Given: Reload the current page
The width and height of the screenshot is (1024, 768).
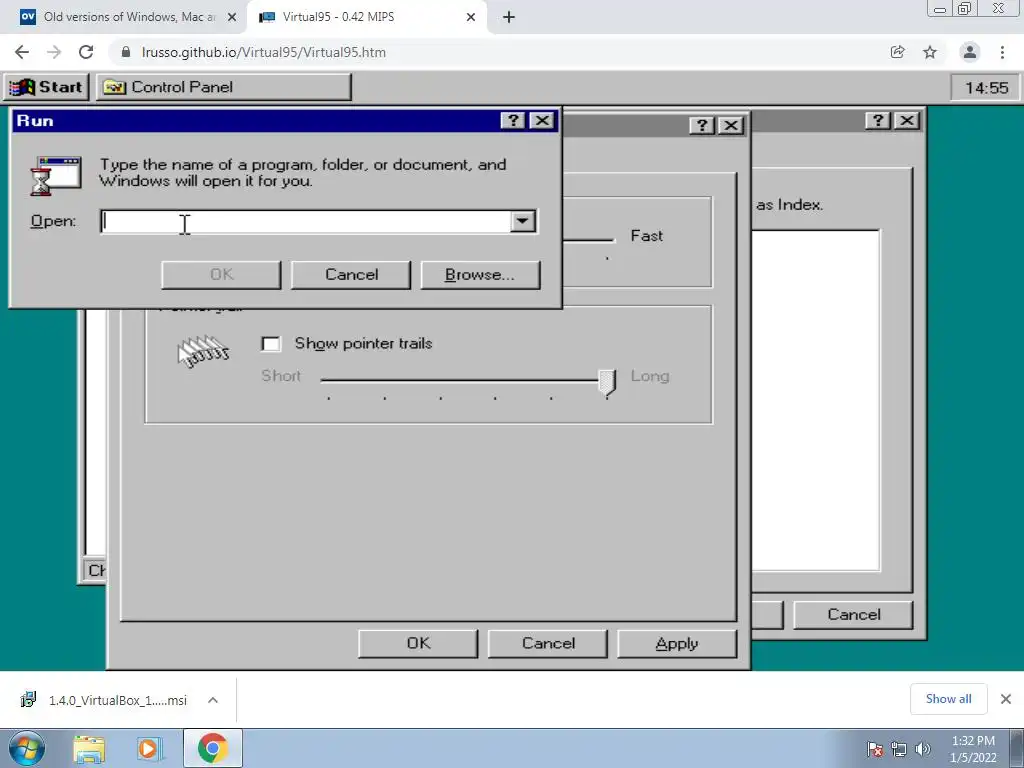Looking at the screenshot, I should (86, 52).
